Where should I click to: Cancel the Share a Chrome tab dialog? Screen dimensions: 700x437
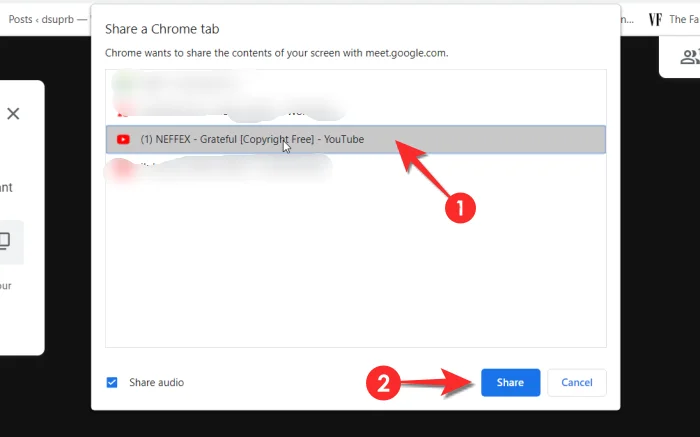click(x=577, y=383)
